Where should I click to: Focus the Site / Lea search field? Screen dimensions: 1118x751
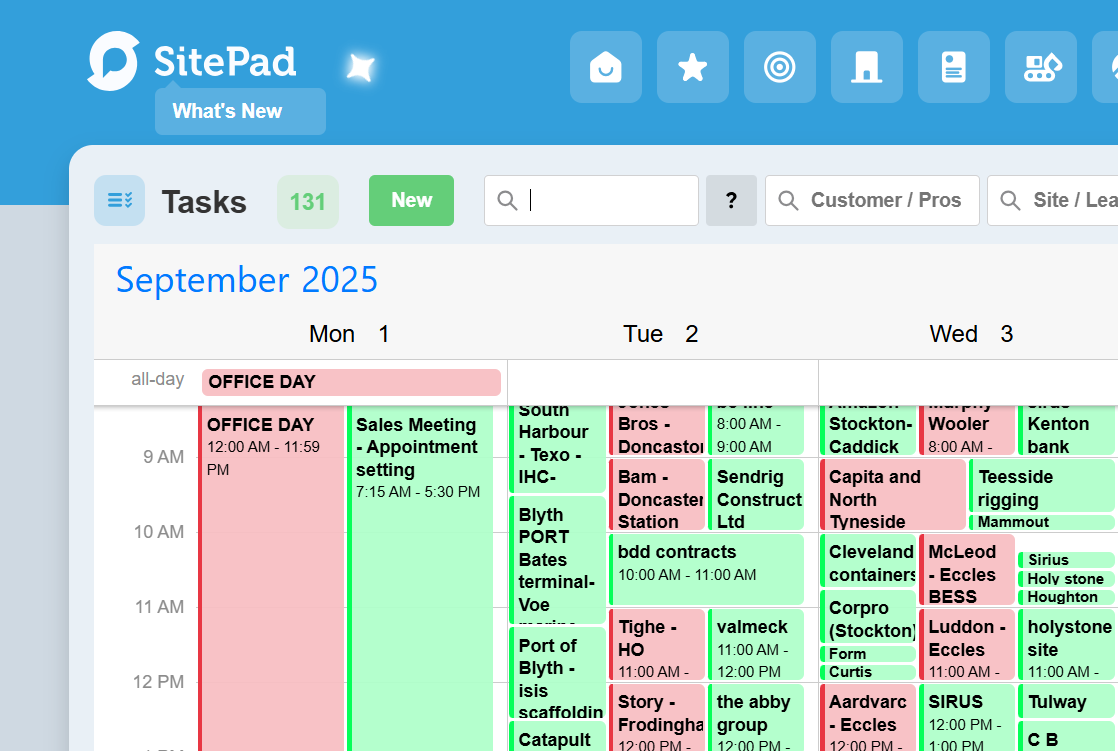(x=1053, y=200)
